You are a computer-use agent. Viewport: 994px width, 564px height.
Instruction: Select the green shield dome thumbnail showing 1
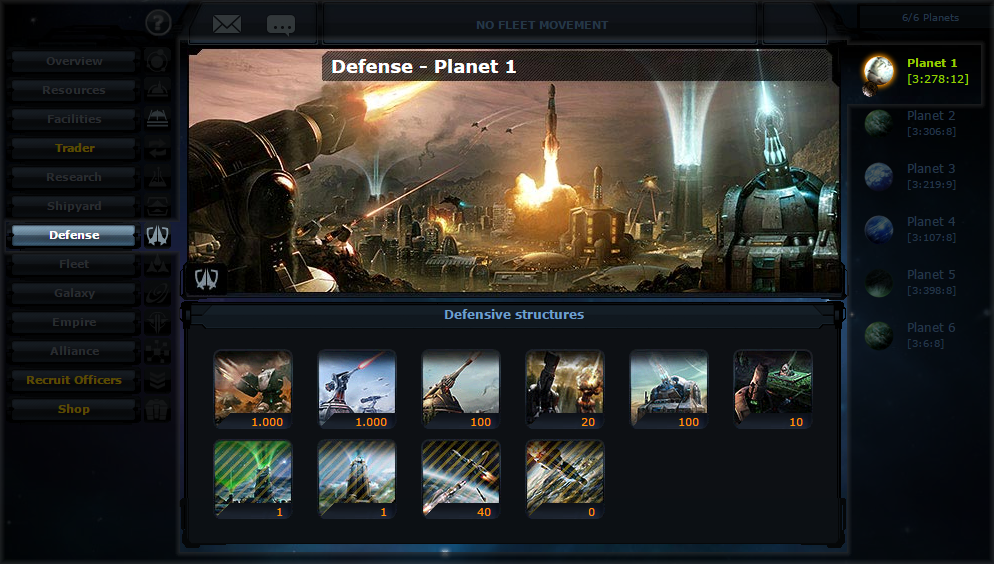(x=253, y=480)
